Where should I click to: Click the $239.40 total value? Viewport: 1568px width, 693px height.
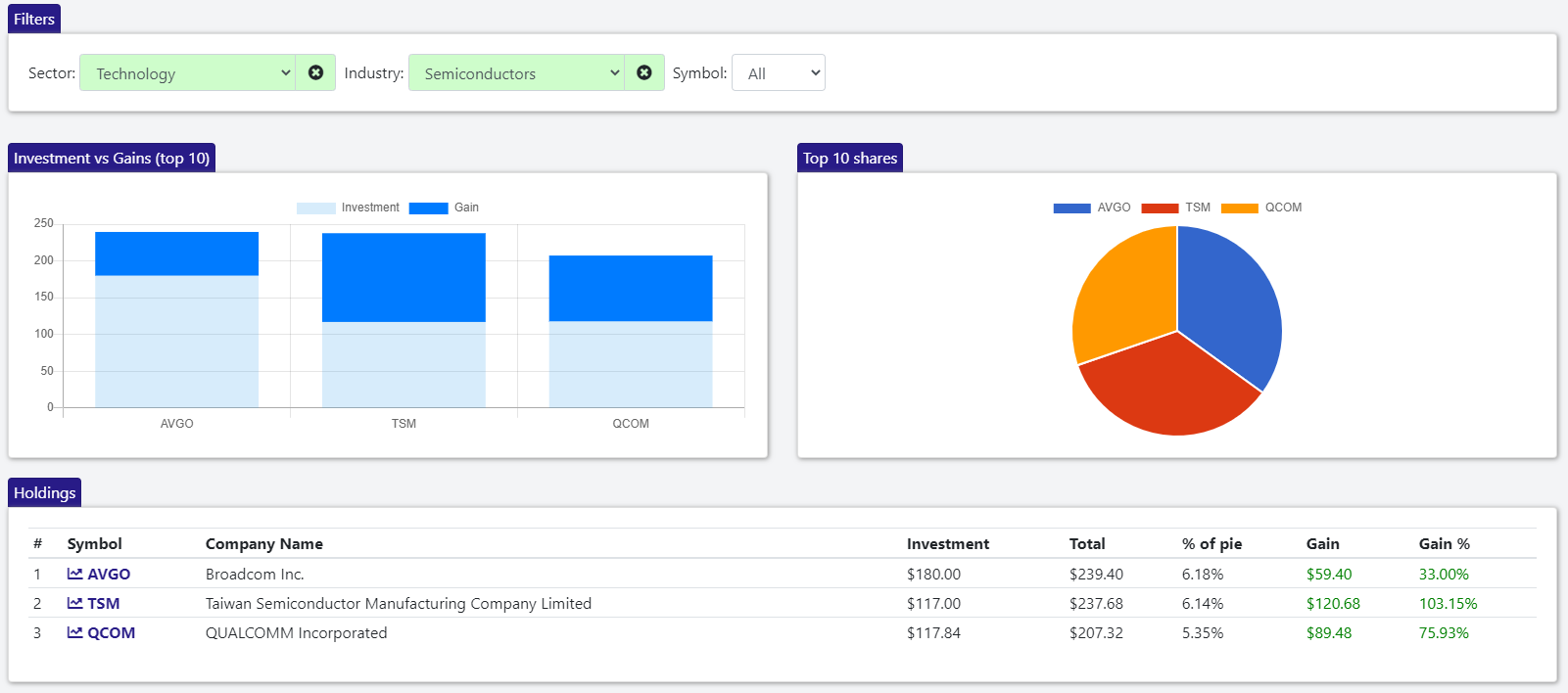click(1096, 575)
